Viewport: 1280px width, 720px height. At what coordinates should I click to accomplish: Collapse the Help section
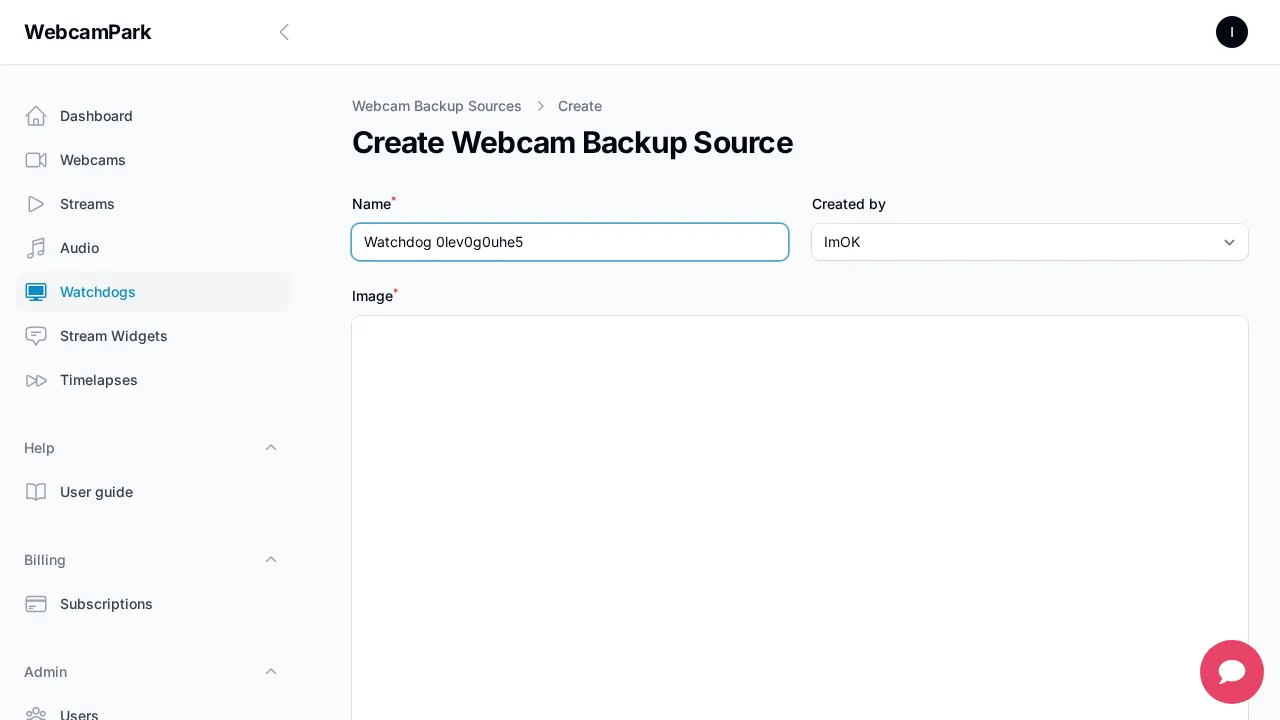[x=271, y=448]
